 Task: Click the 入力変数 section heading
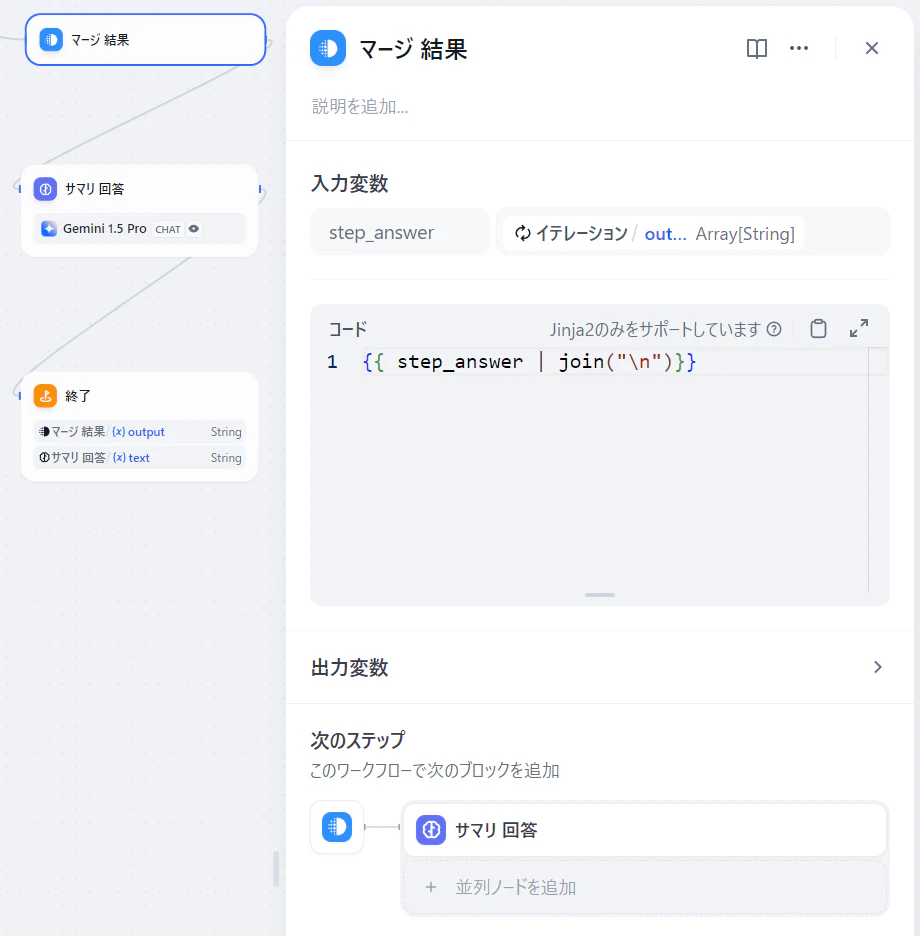350,183
